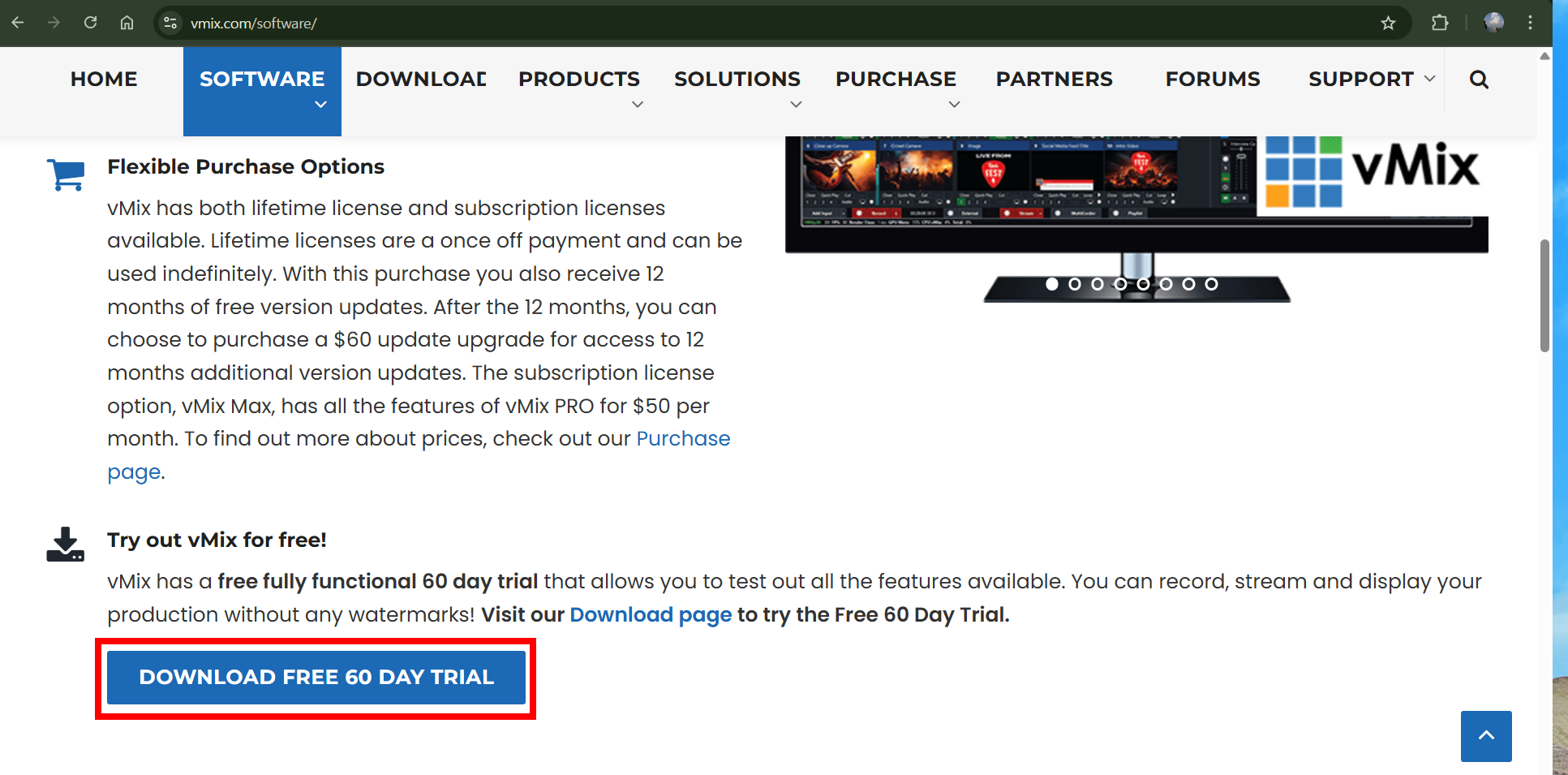Expand the PRODUCTS dropdown chevron
This screenshot has height=775, width=1568.
pos(638,105)
